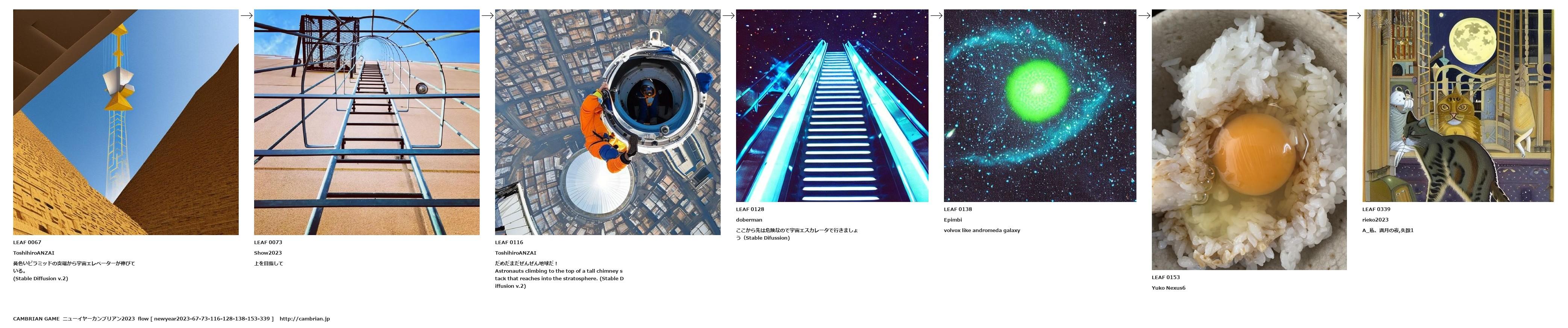The image size is (1568, 328).
Task: Open the astronaut climbing chimney image
Action: point(608,122)
